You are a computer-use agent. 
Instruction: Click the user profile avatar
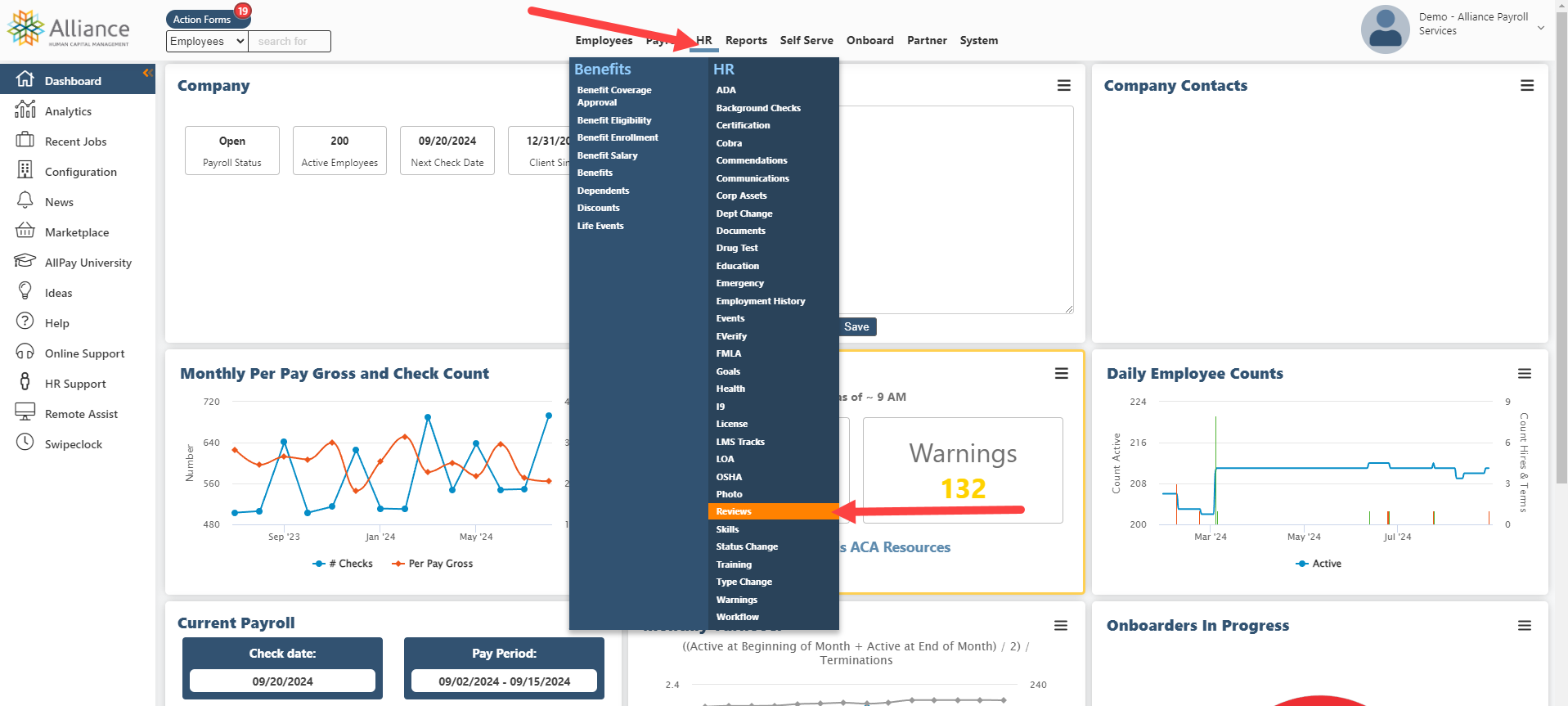(1385, 29)
